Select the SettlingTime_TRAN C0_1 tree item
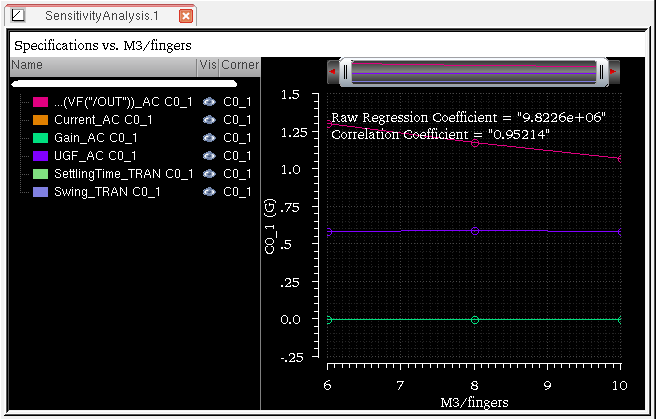The image size is (656, 419). (112, 174)
